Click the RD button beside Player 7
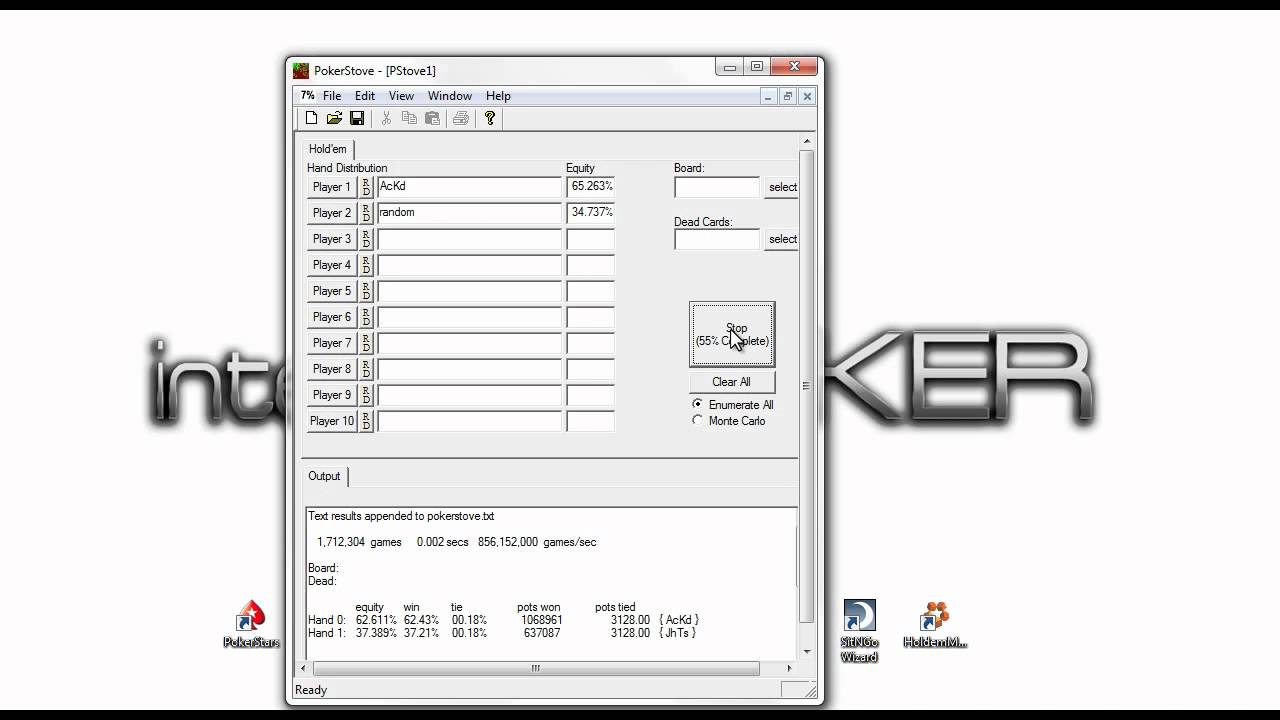The image size is (1280, 720). point(366,343)
